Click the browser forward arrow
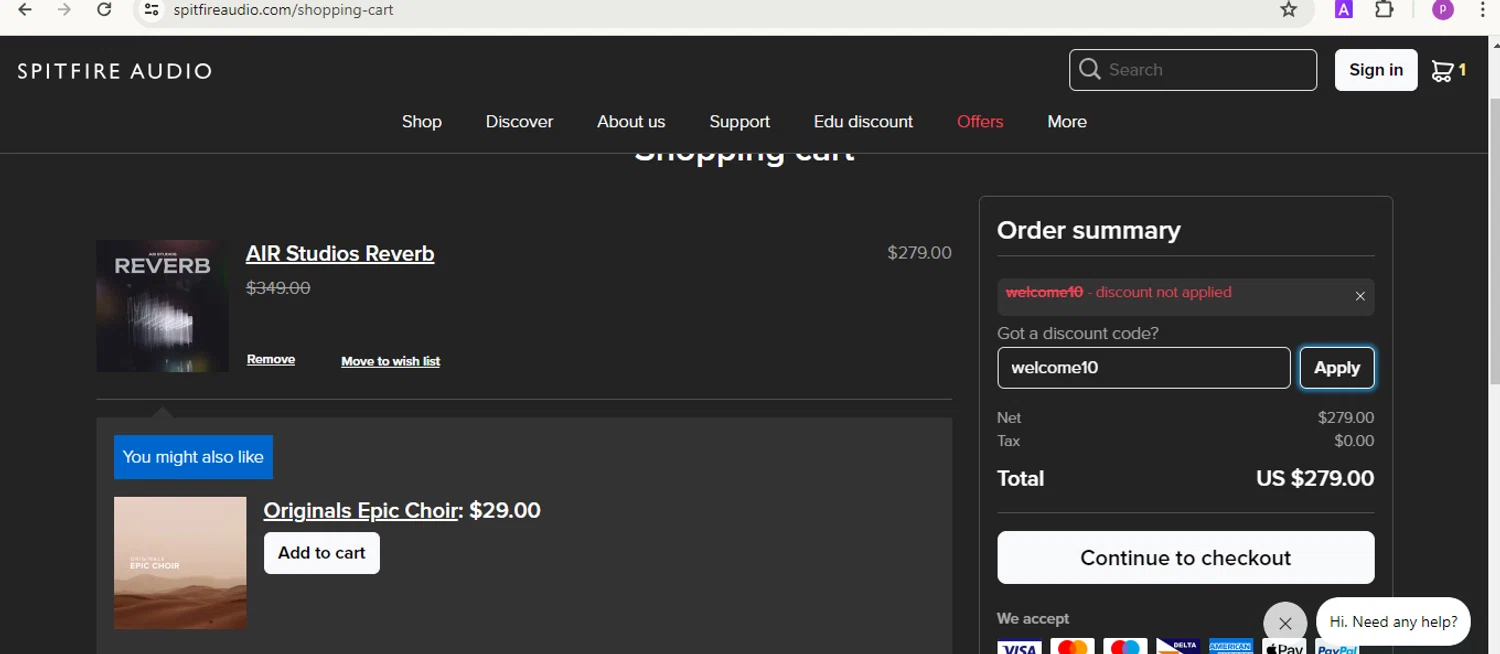 (x=64, y=10)
